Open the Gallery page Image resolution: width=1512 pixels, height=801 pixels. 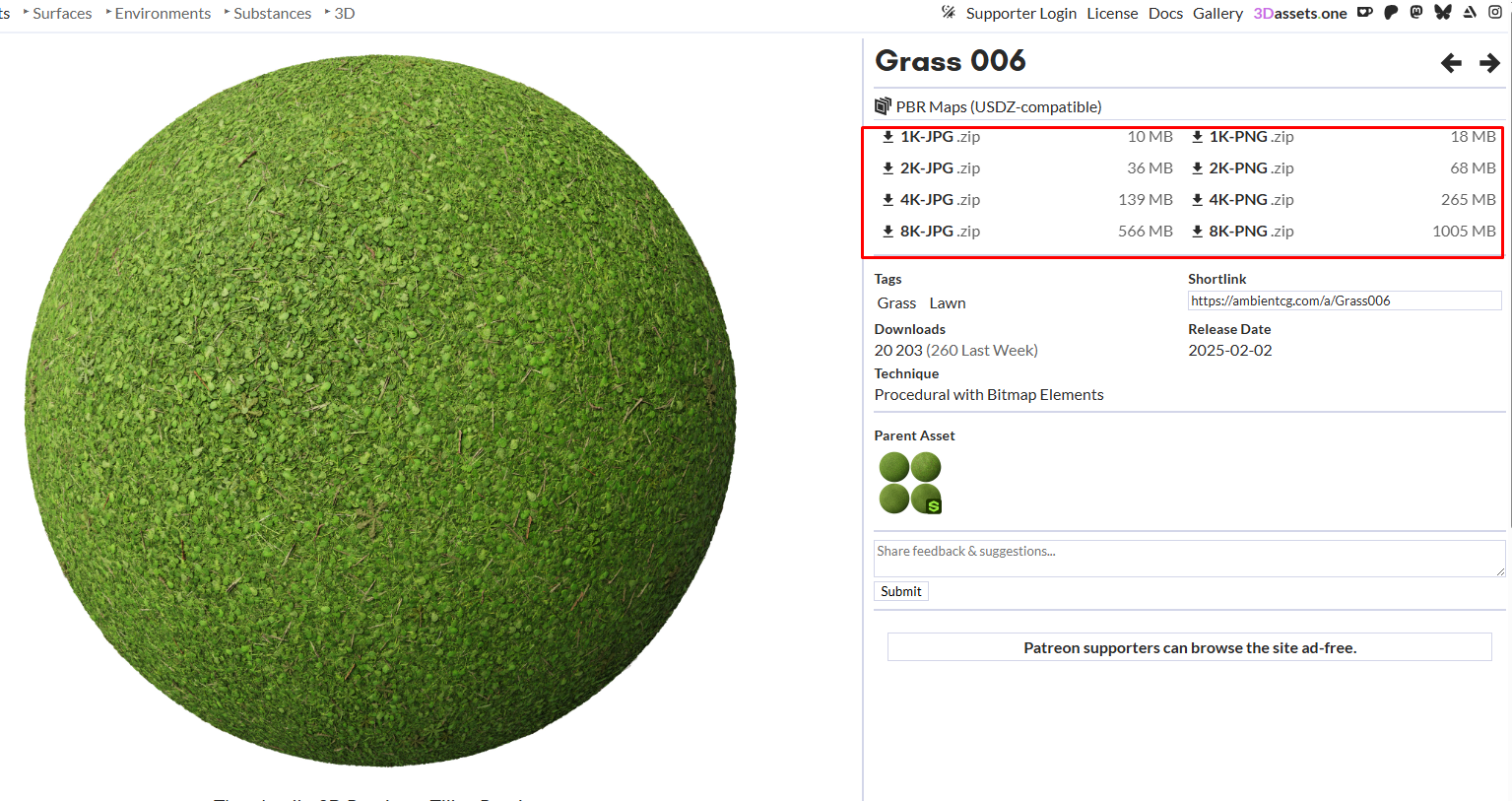point(1217,14)
